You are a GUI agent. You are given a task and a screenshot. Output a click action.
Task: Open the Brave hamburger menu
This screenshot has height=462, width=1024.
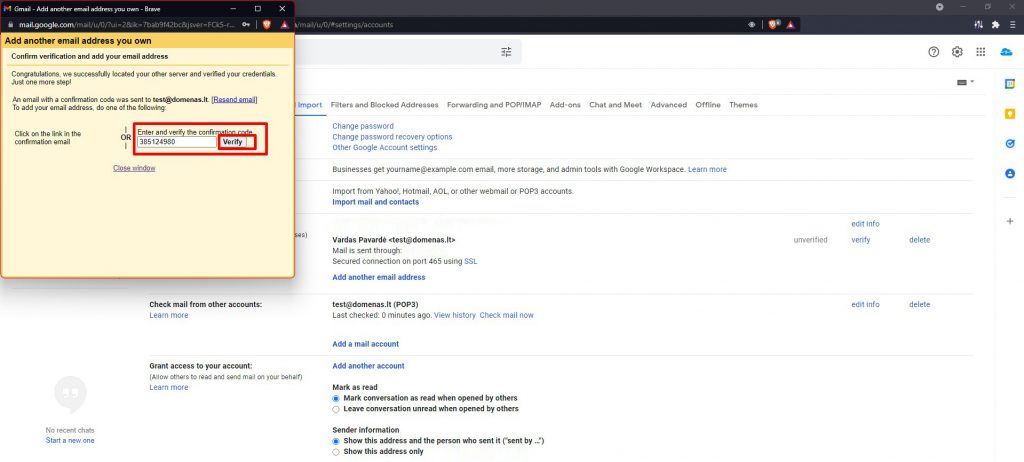tap(1012, 25)
